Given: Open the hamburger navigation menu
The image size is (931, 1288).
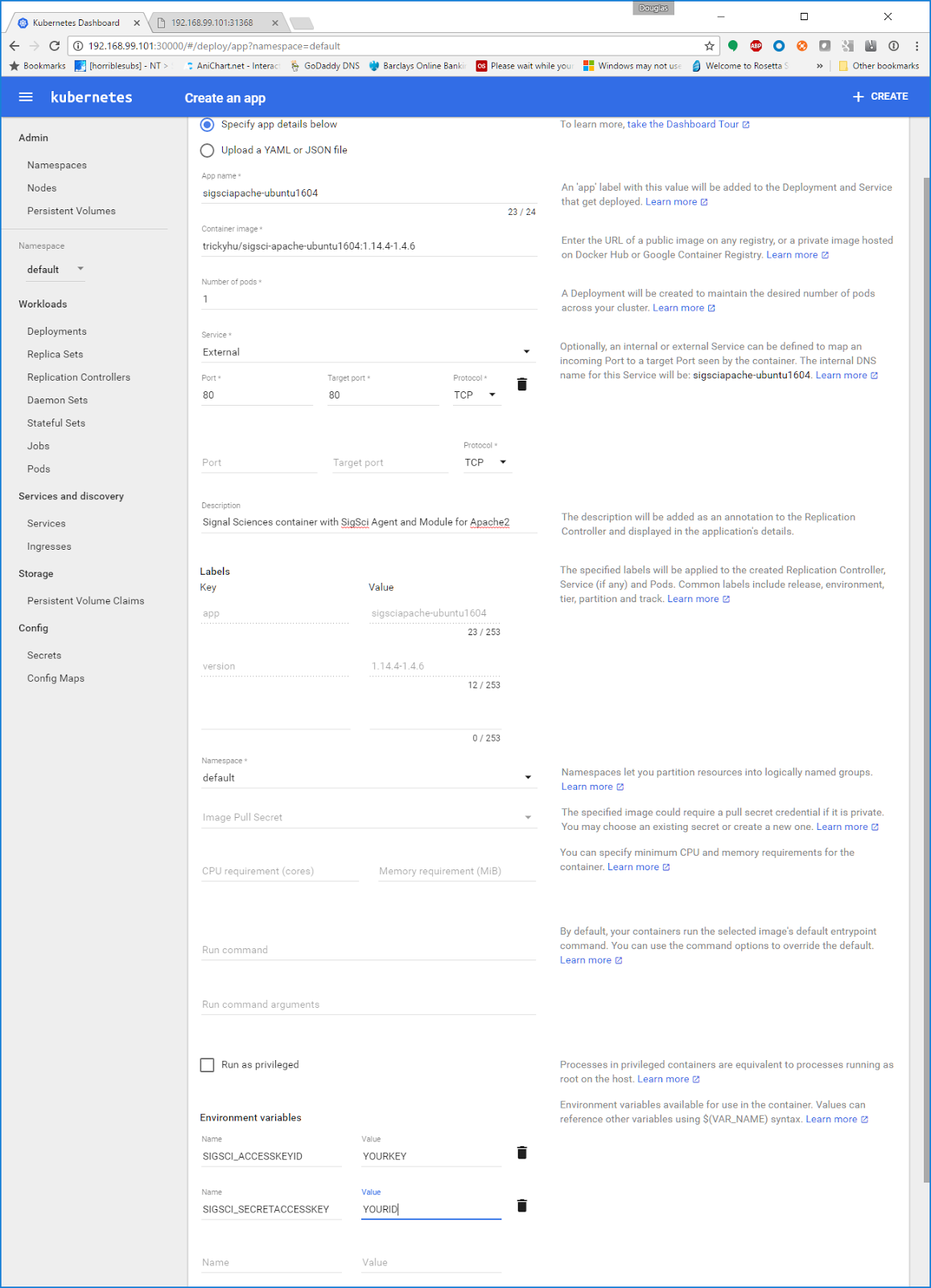Looking at the screenshot, I should [x=26, y=97].
